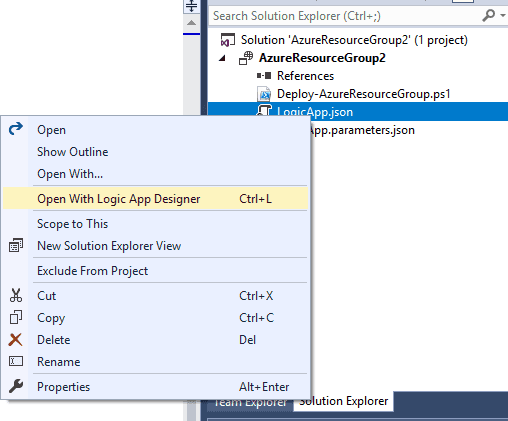Image resolution: width=508 pixels, height=421 pixels.
Task: Click the AzureResourceGroup2 project icon
Action: click(246, 58)
